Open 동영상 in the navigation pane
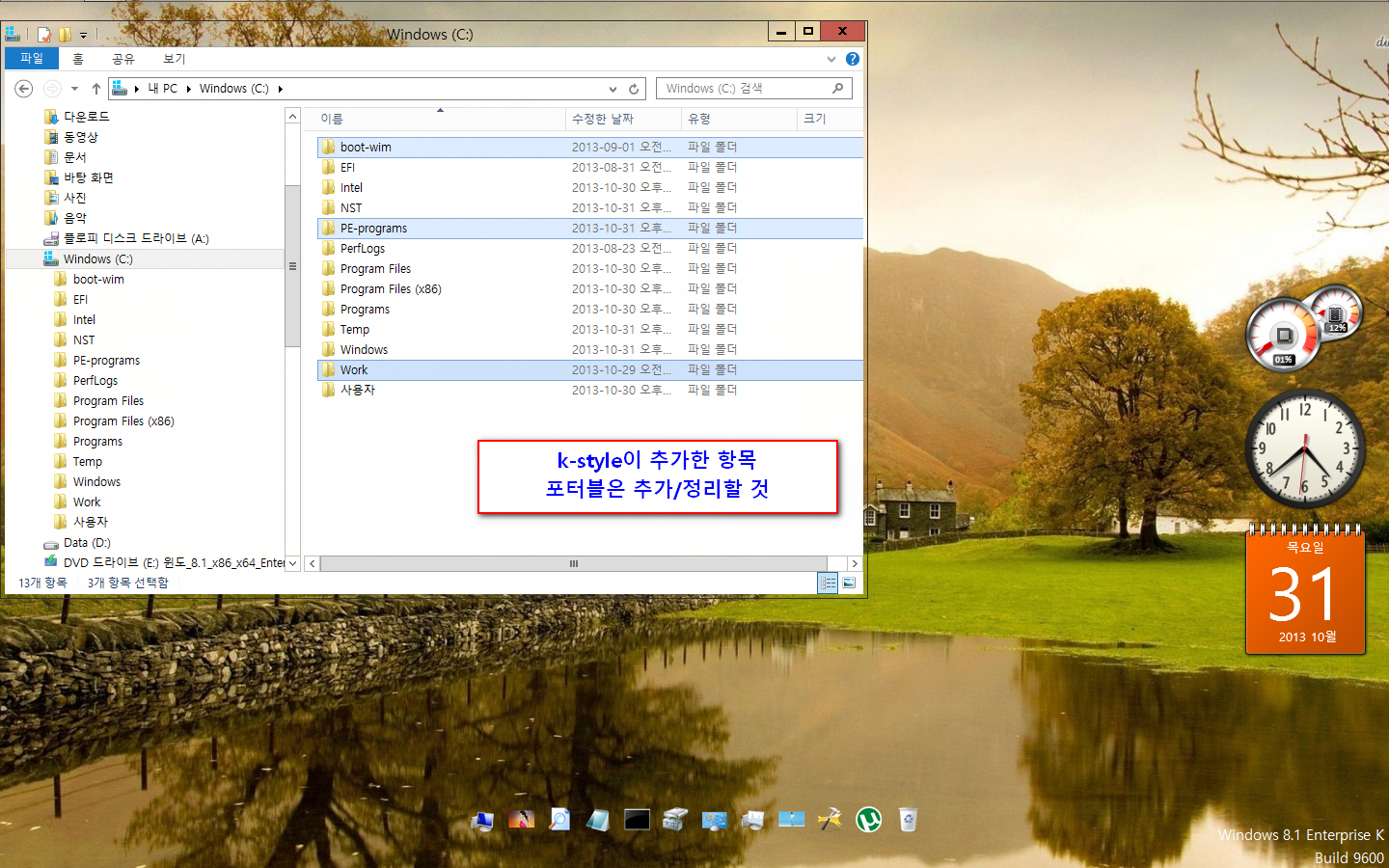This screenshot has height=868, width=1389. click(71, 137)
